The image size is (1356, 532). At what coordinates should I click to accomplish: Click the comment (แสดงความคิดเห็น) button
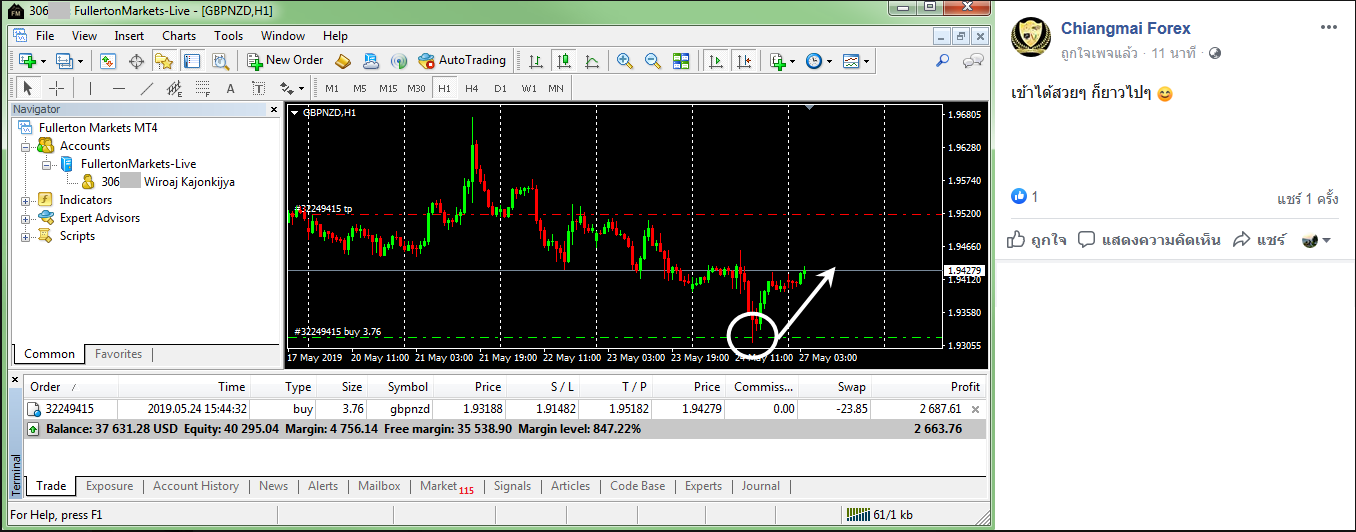tap(1150, 240)
